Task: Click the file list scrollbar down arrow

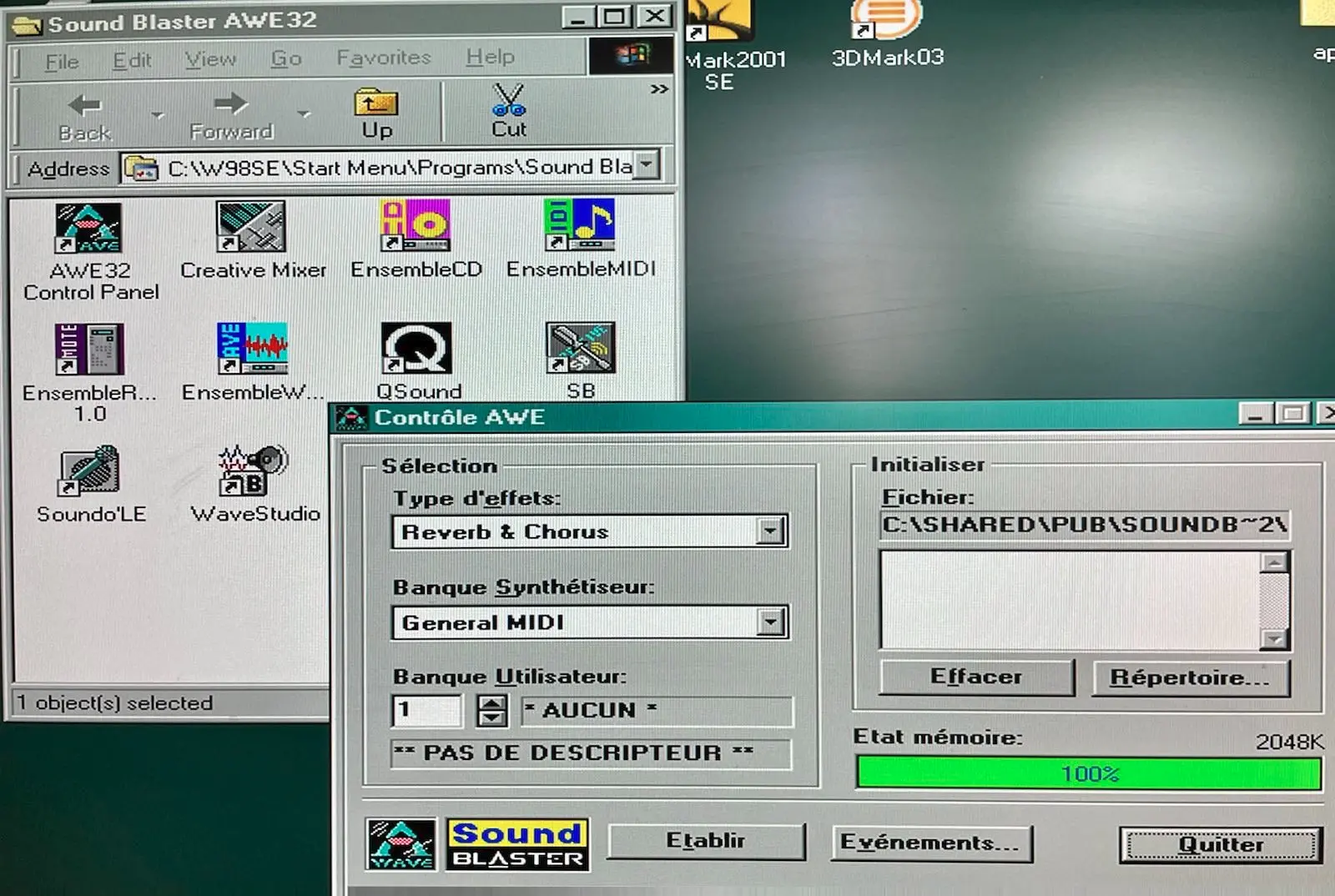Action: point(1274,639)
